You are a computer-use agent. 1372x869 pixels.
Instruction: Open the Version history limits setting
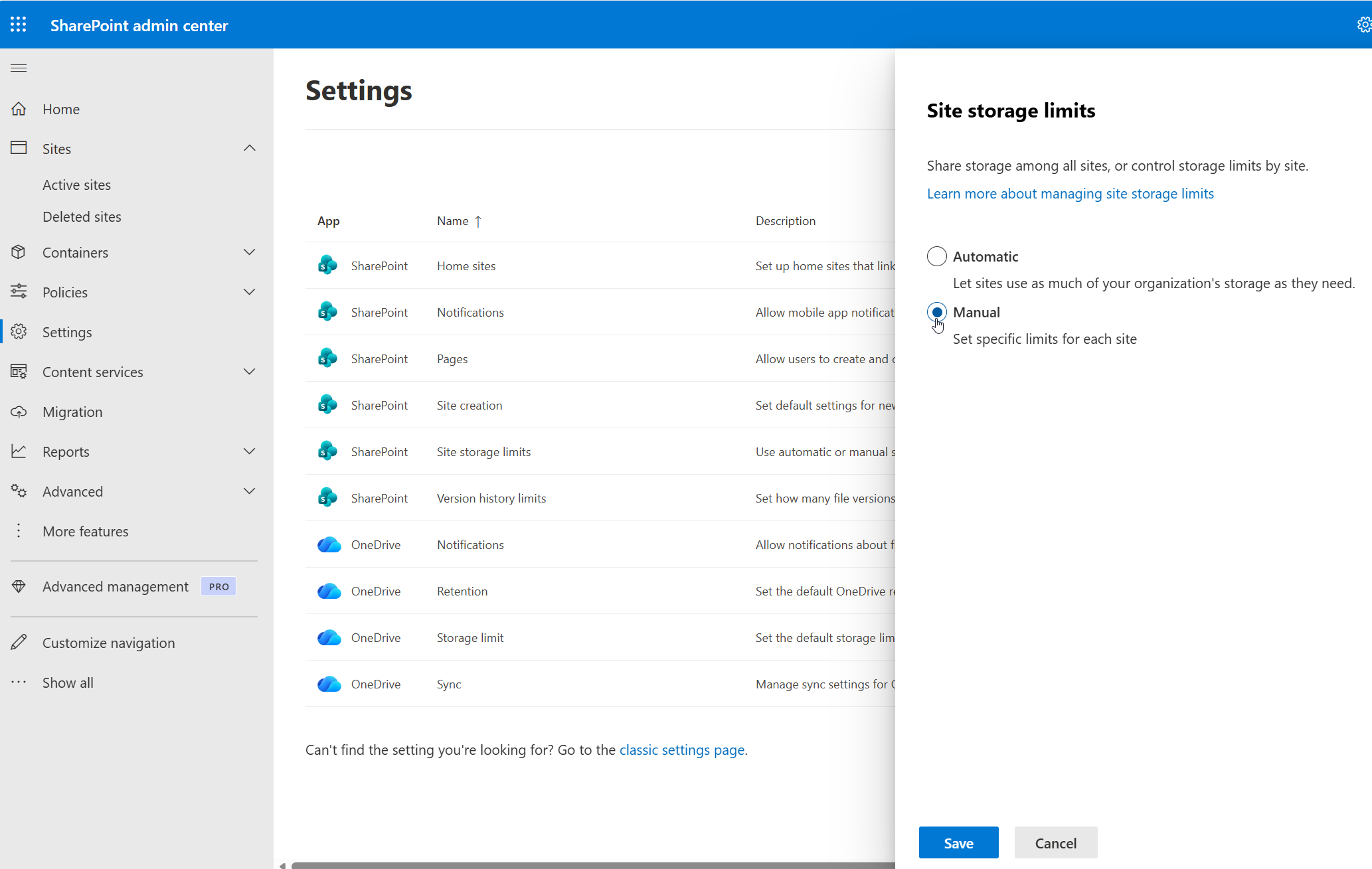[x=491, y=498]
